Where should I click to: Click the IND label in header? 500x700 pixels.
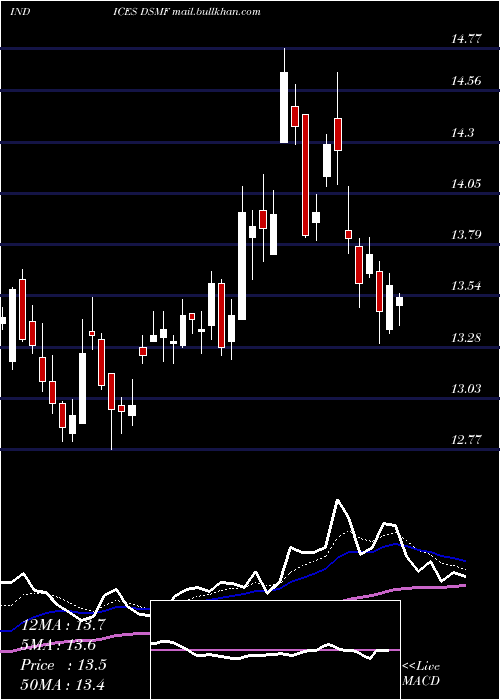pos(20,12)
